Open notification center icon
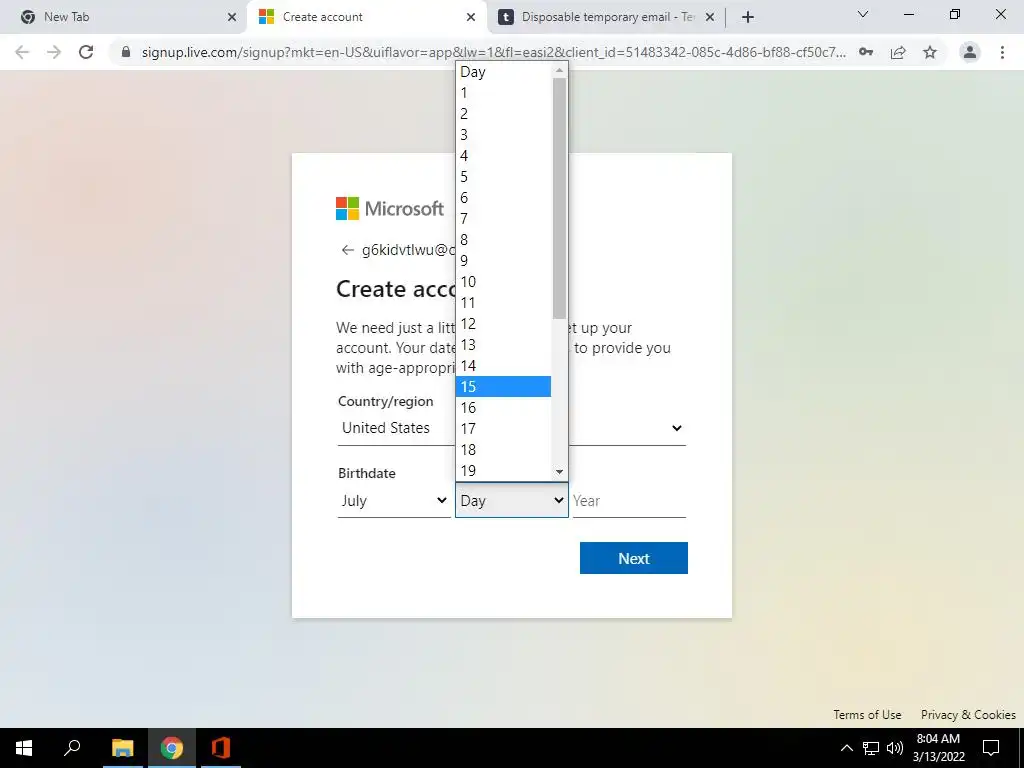 [x=991, y=748]
